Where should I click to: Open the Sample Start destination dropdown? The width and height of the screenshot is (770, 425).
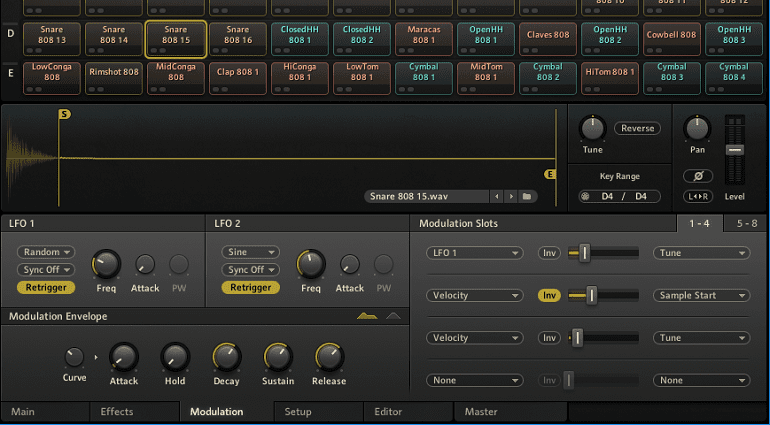point(701,295)
